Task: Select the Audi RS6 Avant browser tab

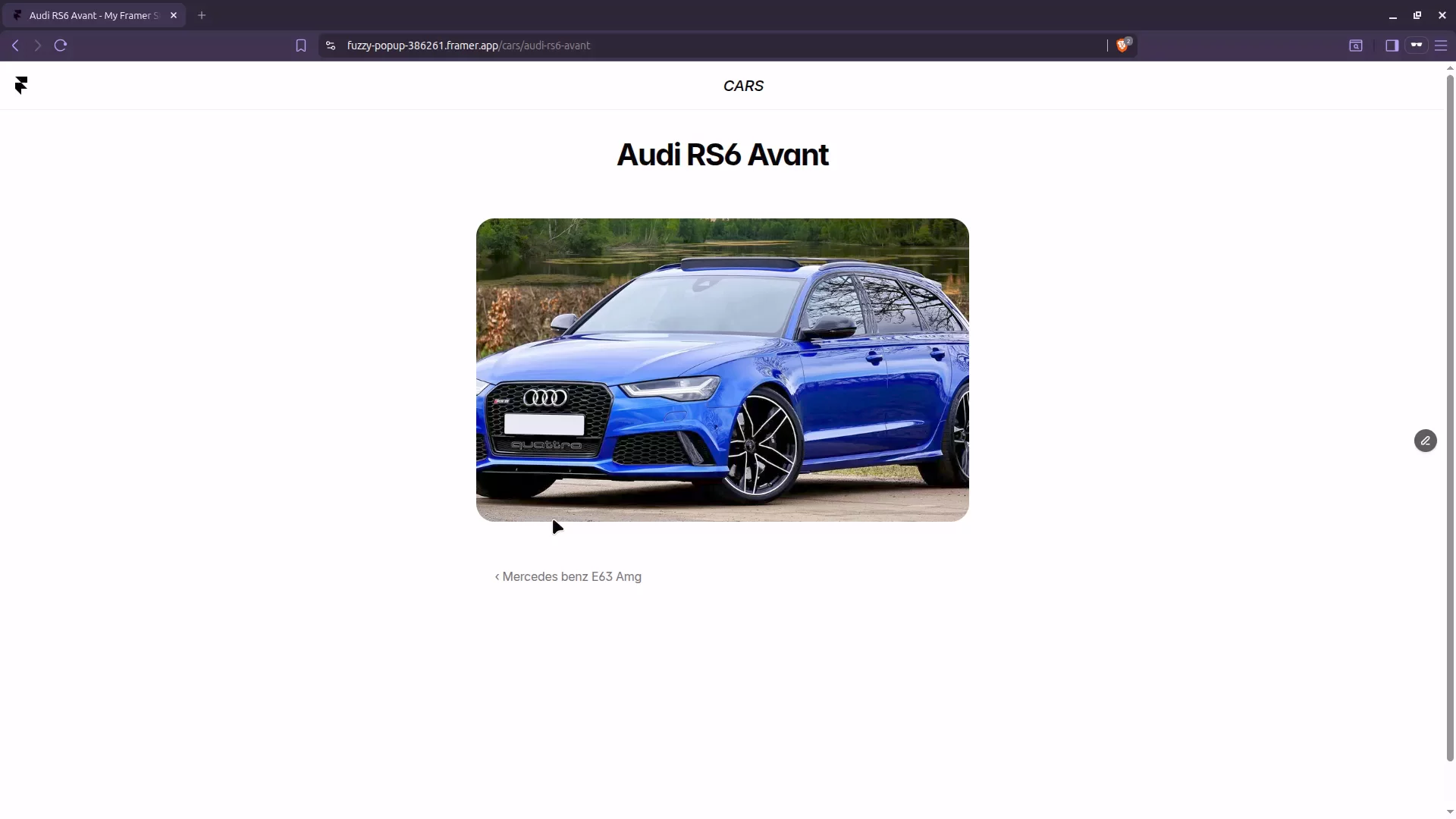Action: pyautogui.click(x=93, y=15)
